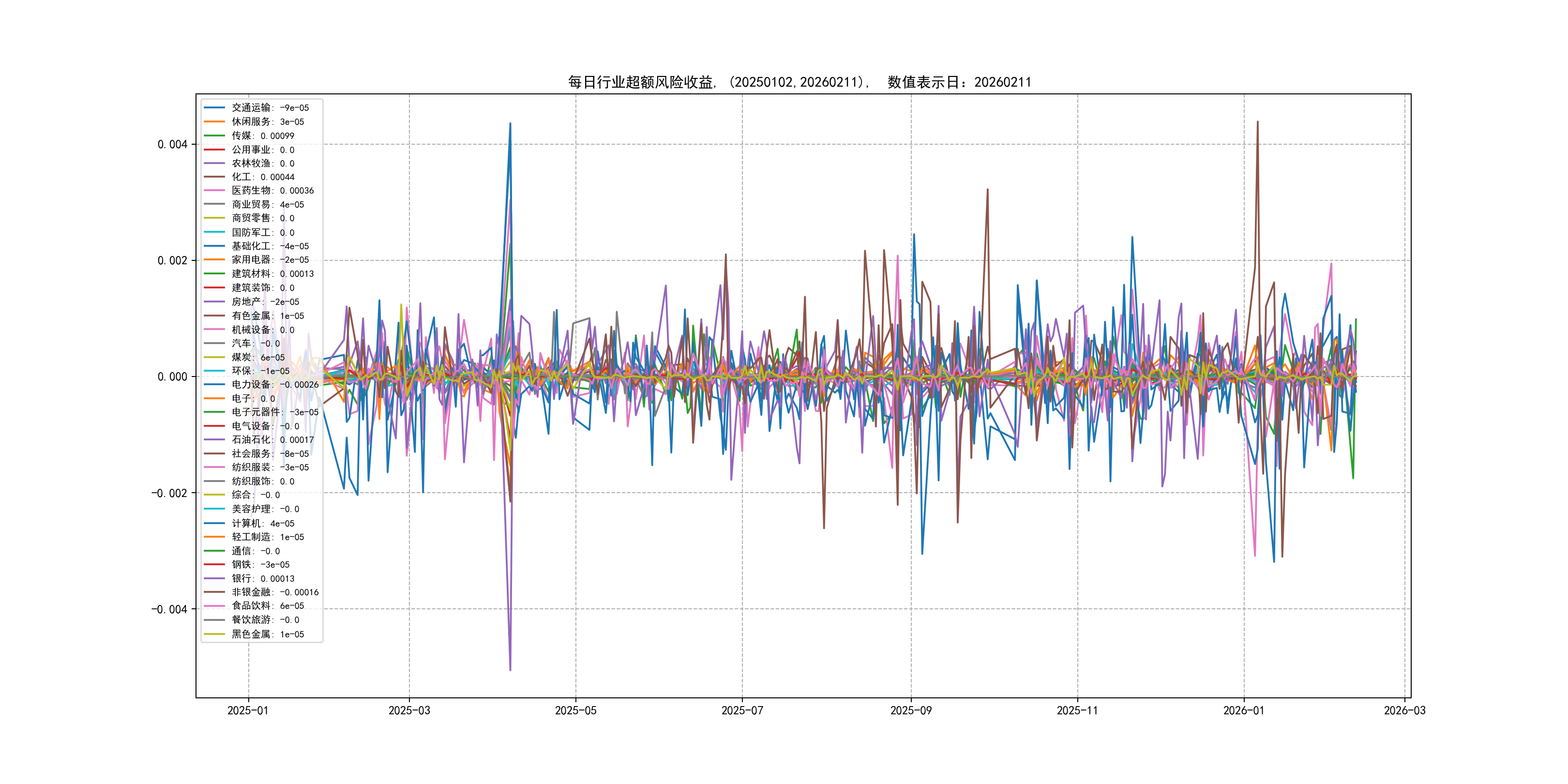This screenshot has width=1568, height=784.
Task: Click the brown 化工 legend color line
Action: coord(214,177)
